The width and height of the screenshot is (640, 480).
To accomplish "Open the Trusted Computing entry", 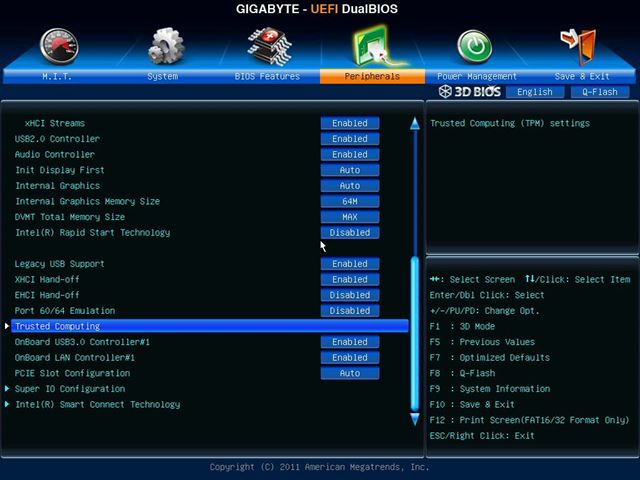I will [57, 326].
